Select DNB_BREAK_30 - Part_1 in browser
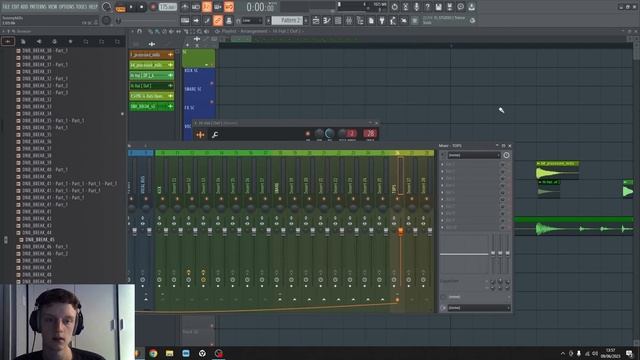 [45, 51]
